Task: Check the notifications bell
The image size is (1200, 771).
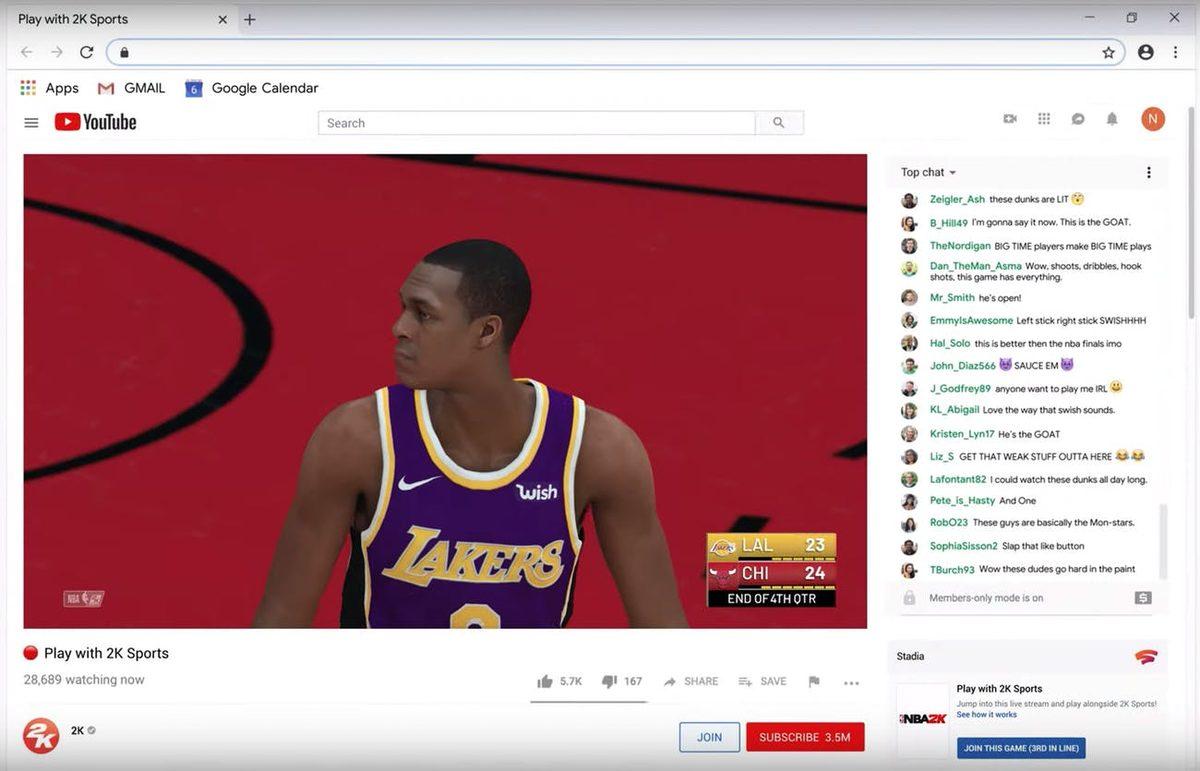Action: pyautogui.click(x=1112, y=118)
